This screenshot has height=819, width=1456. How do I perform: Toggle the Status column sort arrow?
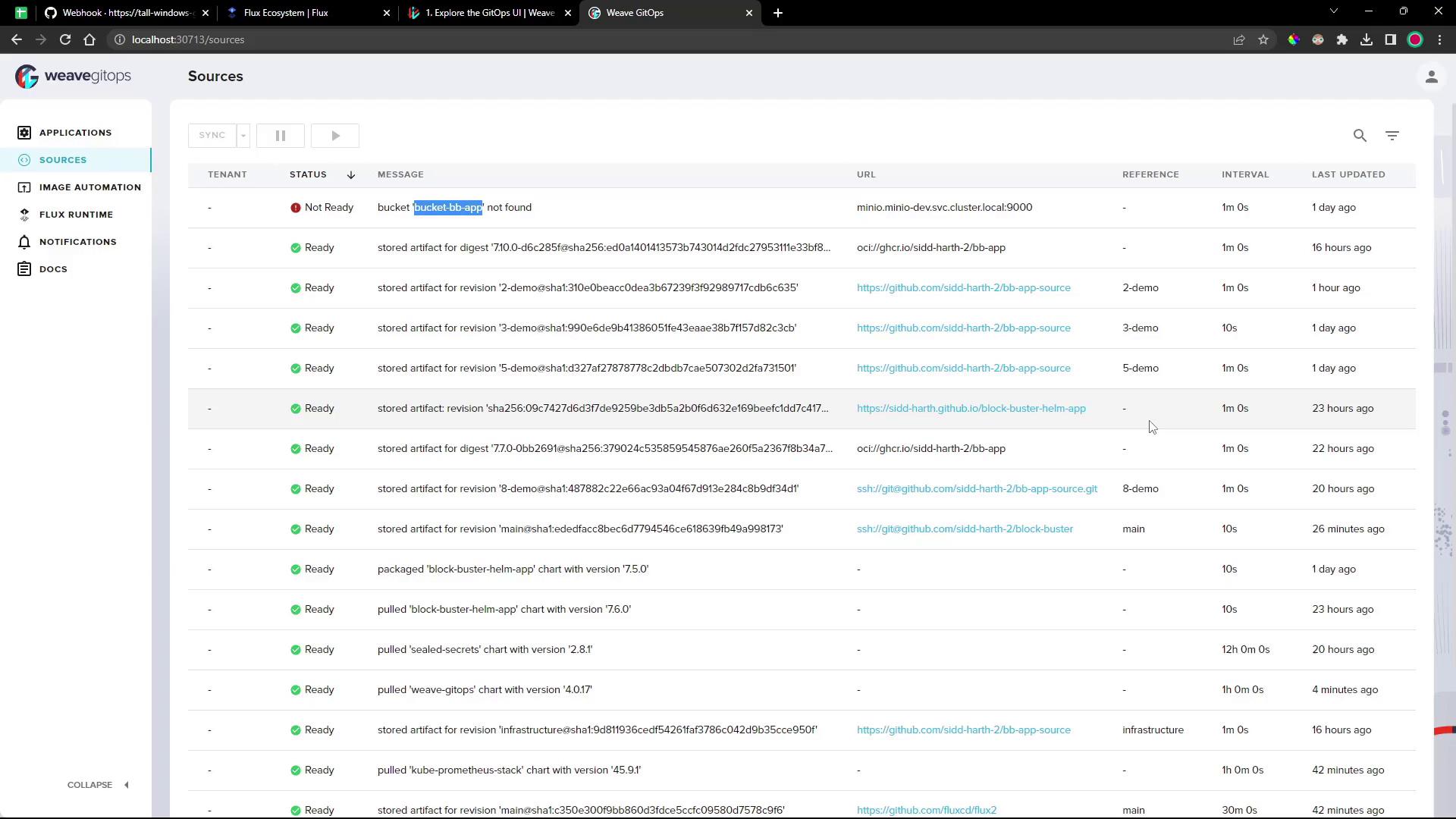tap(351, 175)
